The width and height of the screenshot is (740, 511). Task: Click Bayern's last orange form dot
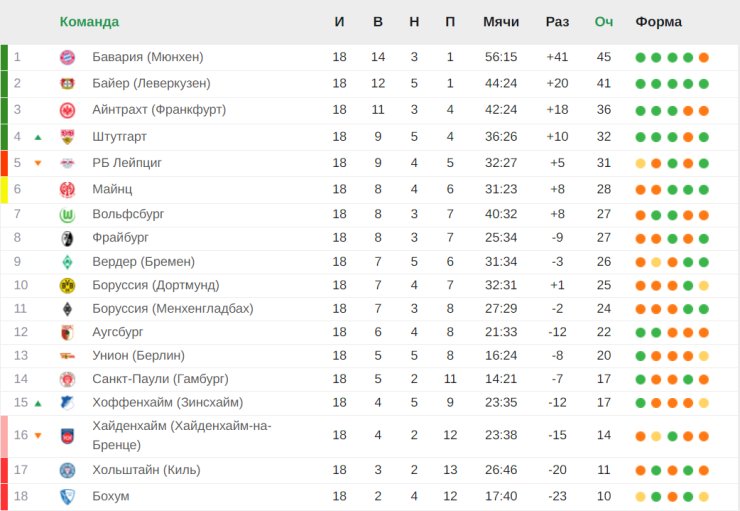tap(704, 58)
